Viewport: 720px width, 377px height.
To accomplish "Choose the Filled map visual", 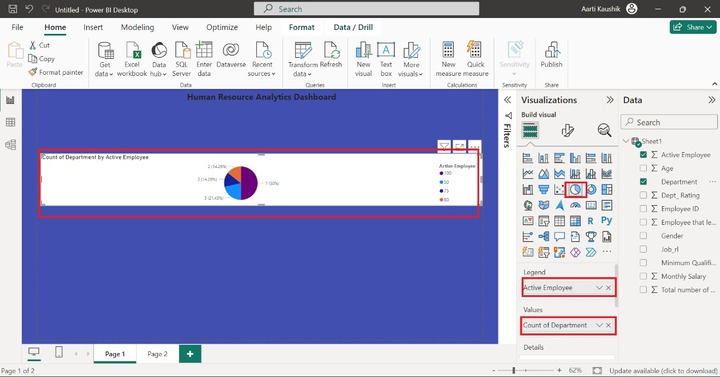I will [544, 205].
